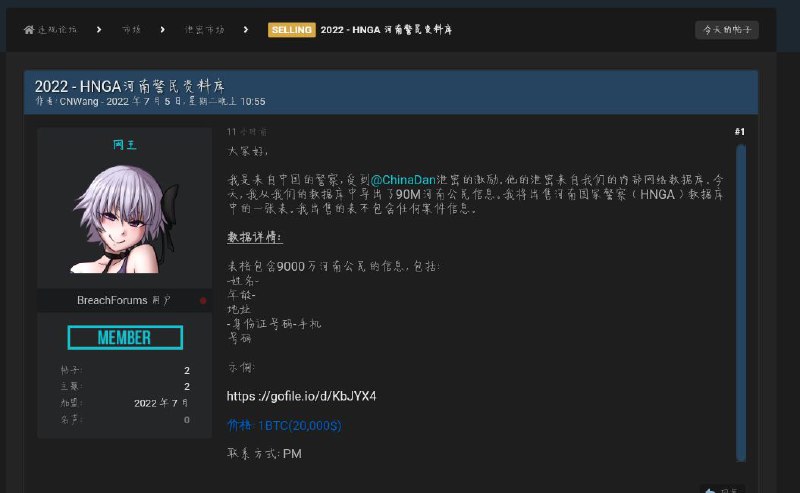Click the username 网王 above the avatar
The height and width of the screenshot is (493, 800).
pyautogui.click(x=125, y=145)
